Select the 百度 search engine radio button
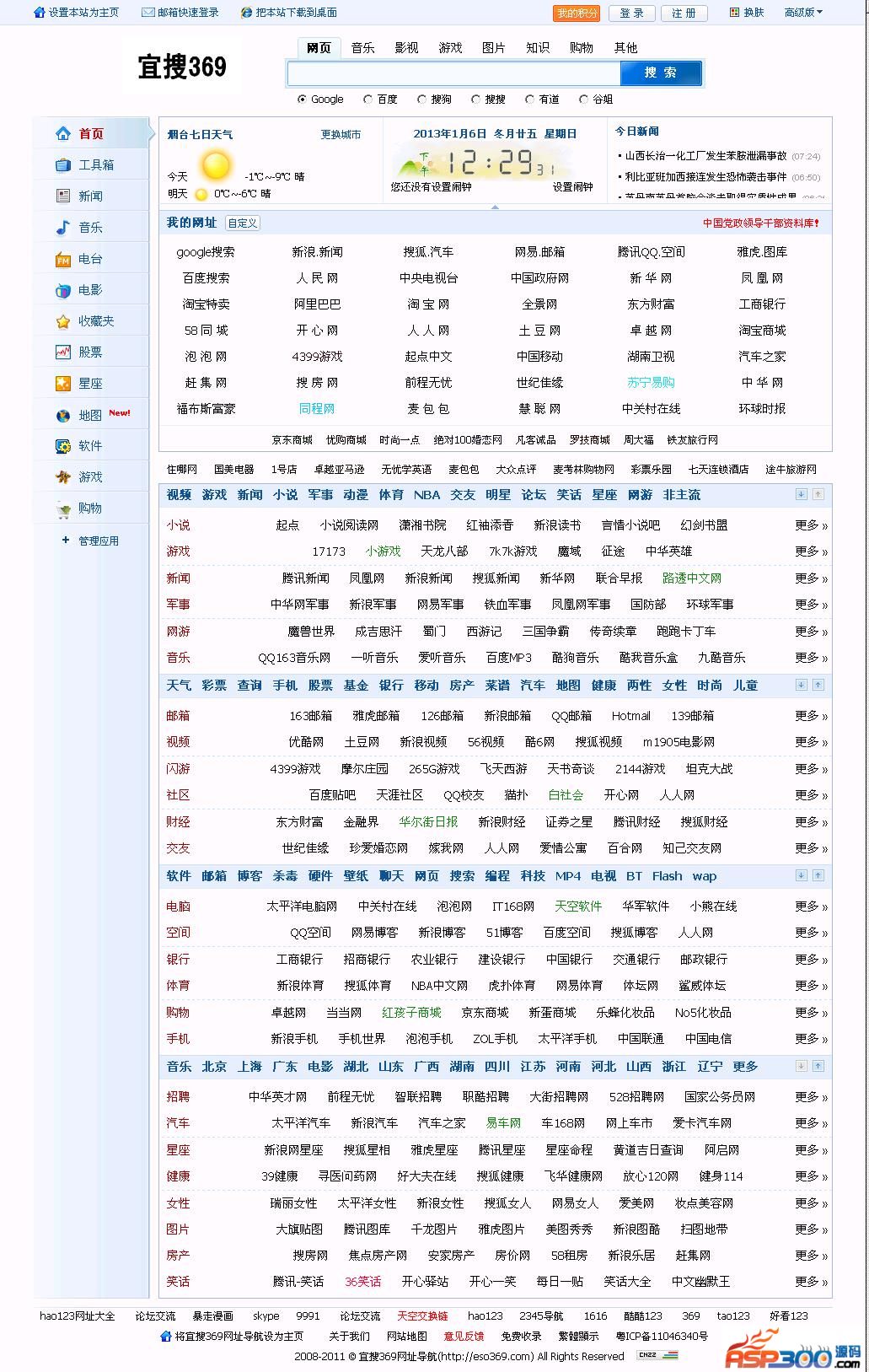The width and height of the screenshot is (869, 1372). 367,99
